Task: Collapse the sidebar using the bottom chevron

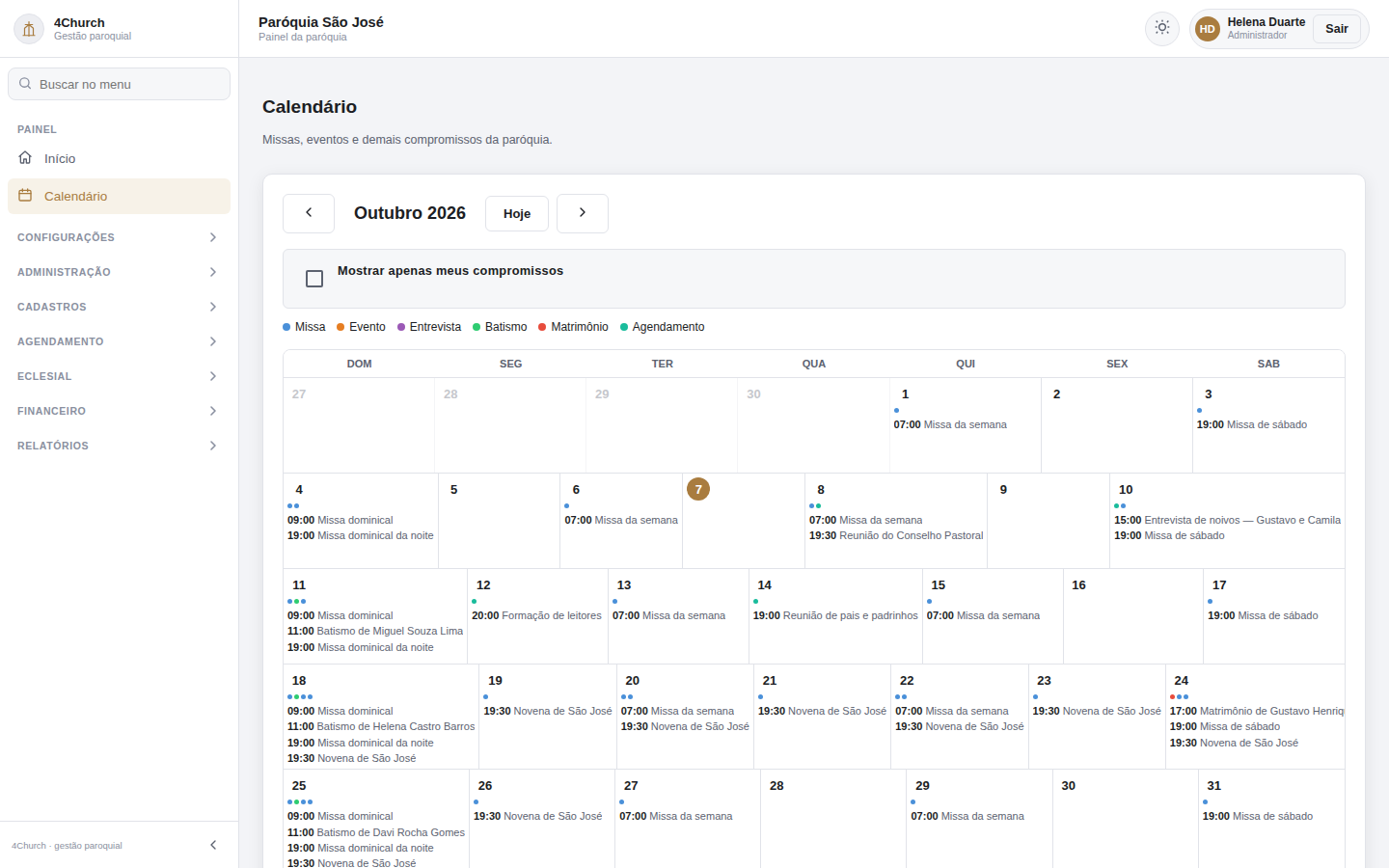Action: point(213,845)
